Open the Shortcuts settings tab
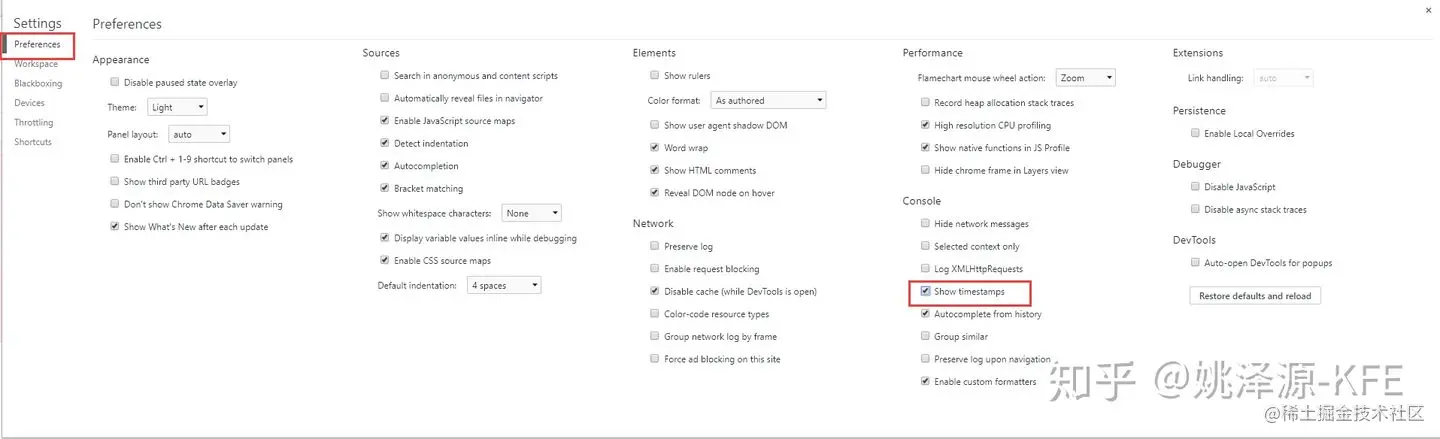The image size is (1440, 439). (33, 142)
